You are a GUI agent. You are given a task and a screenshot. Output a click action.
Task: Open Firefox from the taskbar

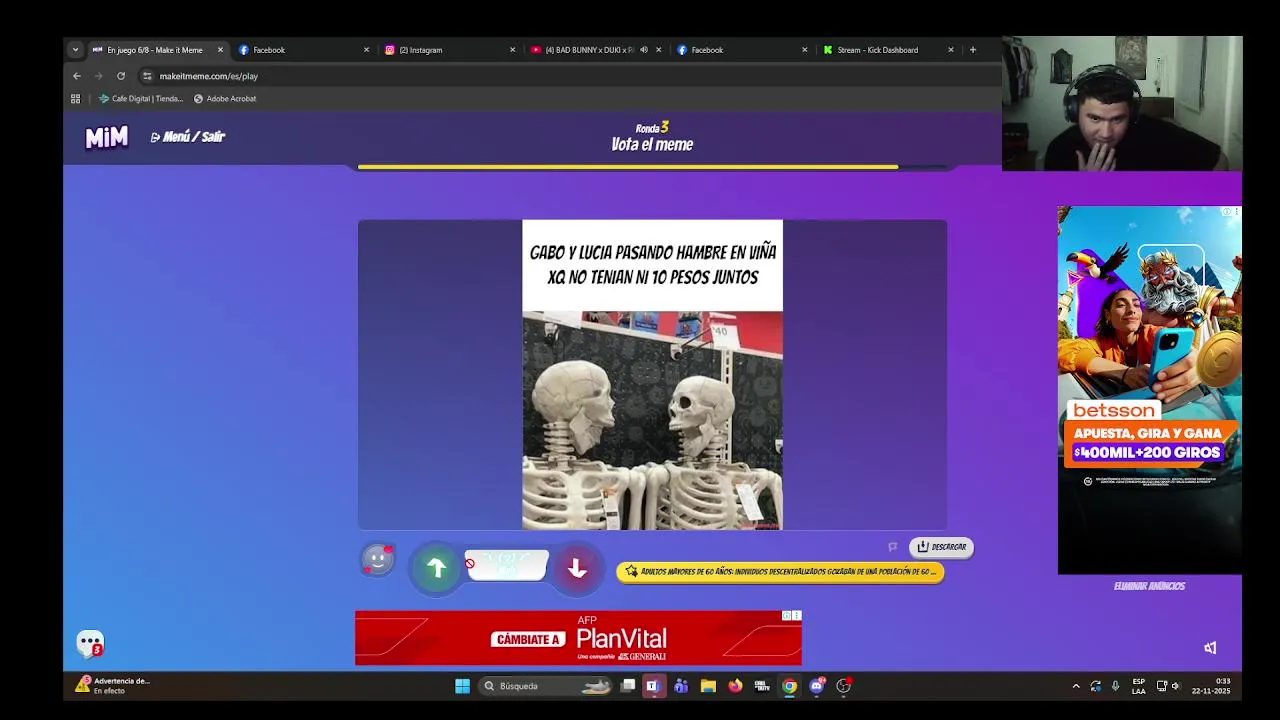(735, 686)
